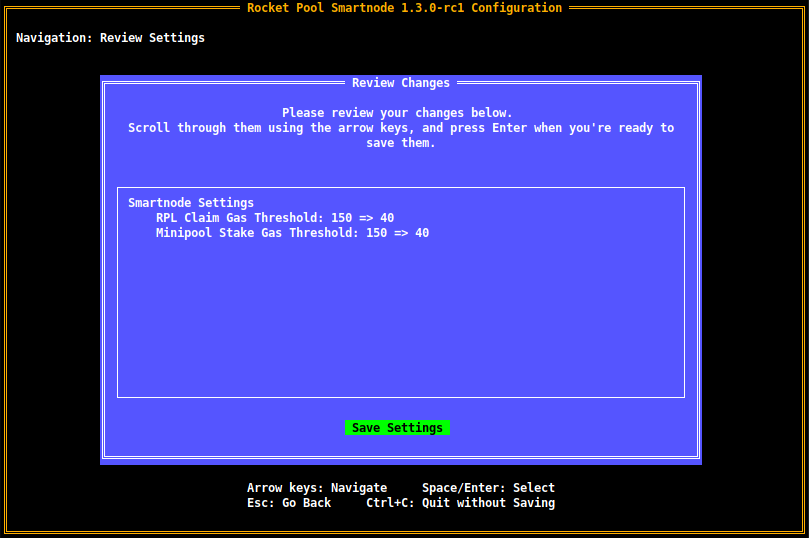Click the Save Settings button
This screenshot has width=809, height=538.
[397, 428]
